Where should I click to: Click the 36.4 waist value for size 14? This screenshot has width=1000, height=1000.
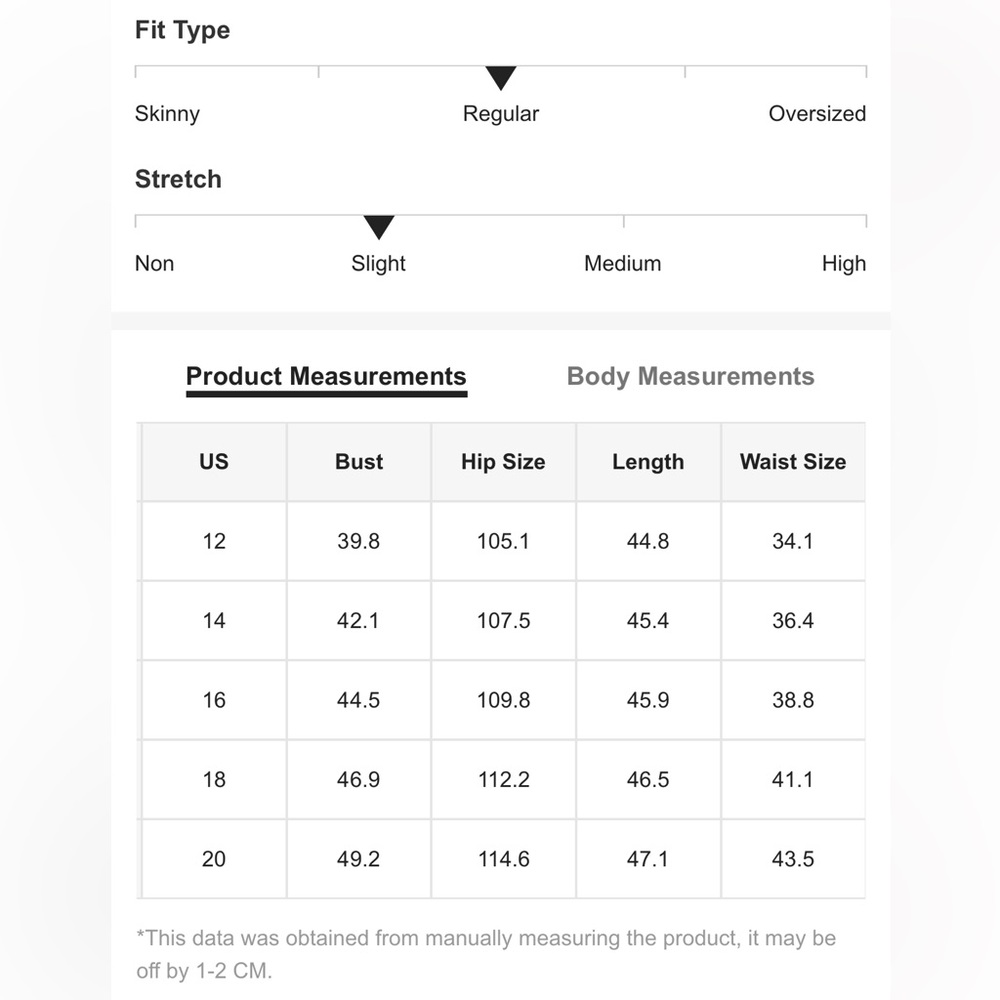pyautogui.click(x=793, y=621)
